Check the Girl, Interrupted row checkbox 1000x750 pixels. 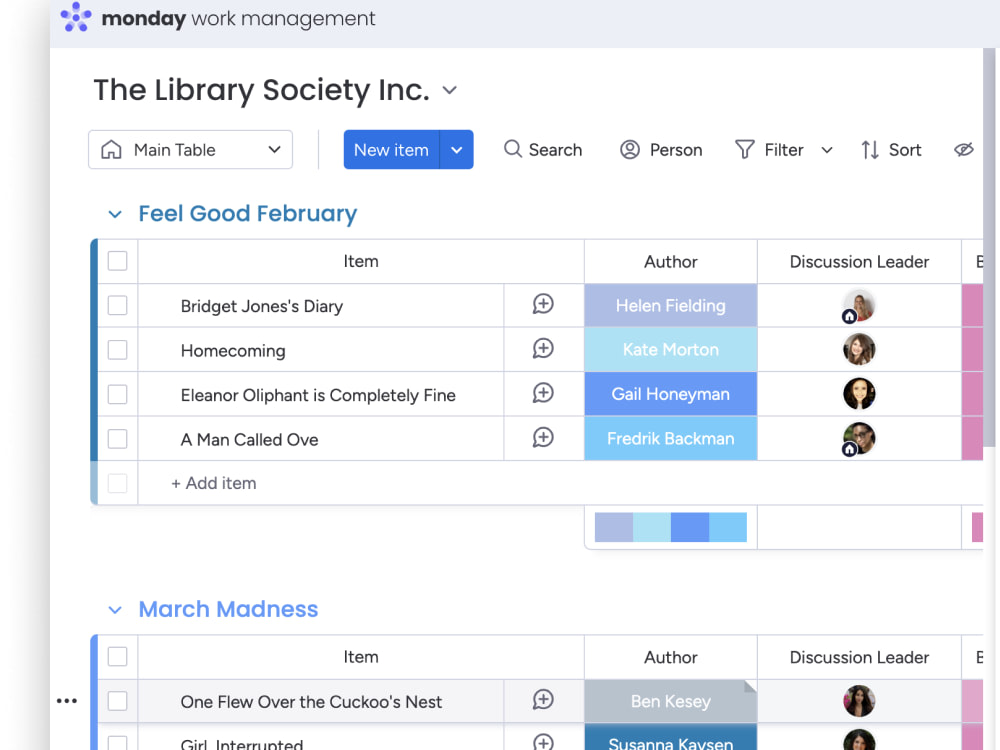[x=117, y=742]
